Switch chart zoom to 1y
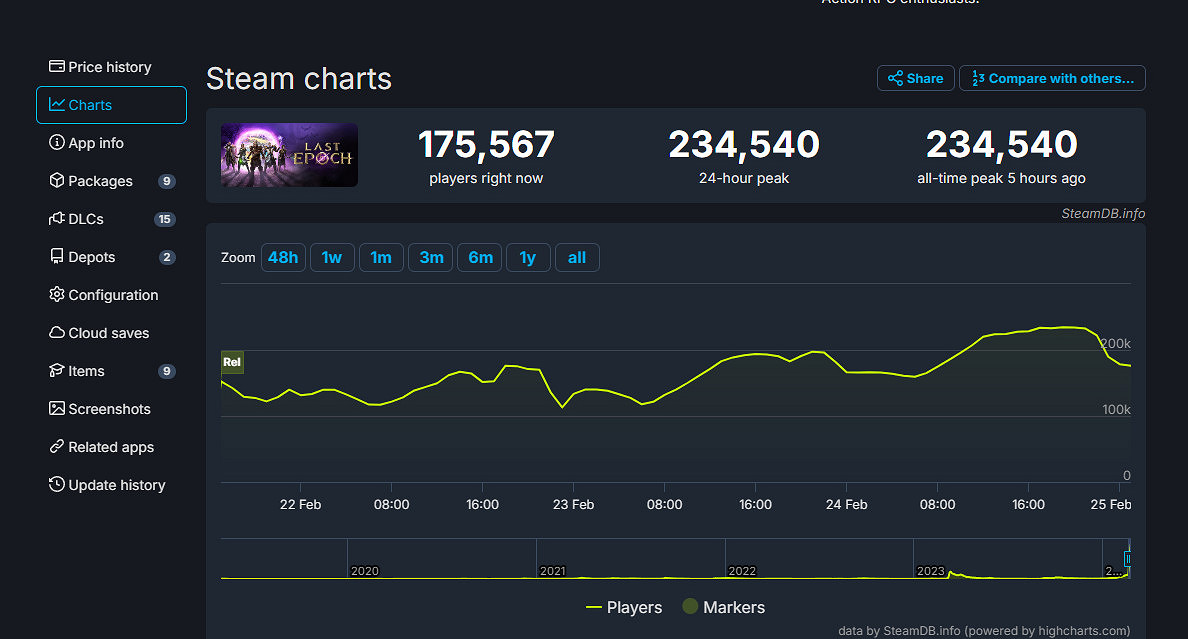The width and height of the screenshot is (1188, 639). 528,257
